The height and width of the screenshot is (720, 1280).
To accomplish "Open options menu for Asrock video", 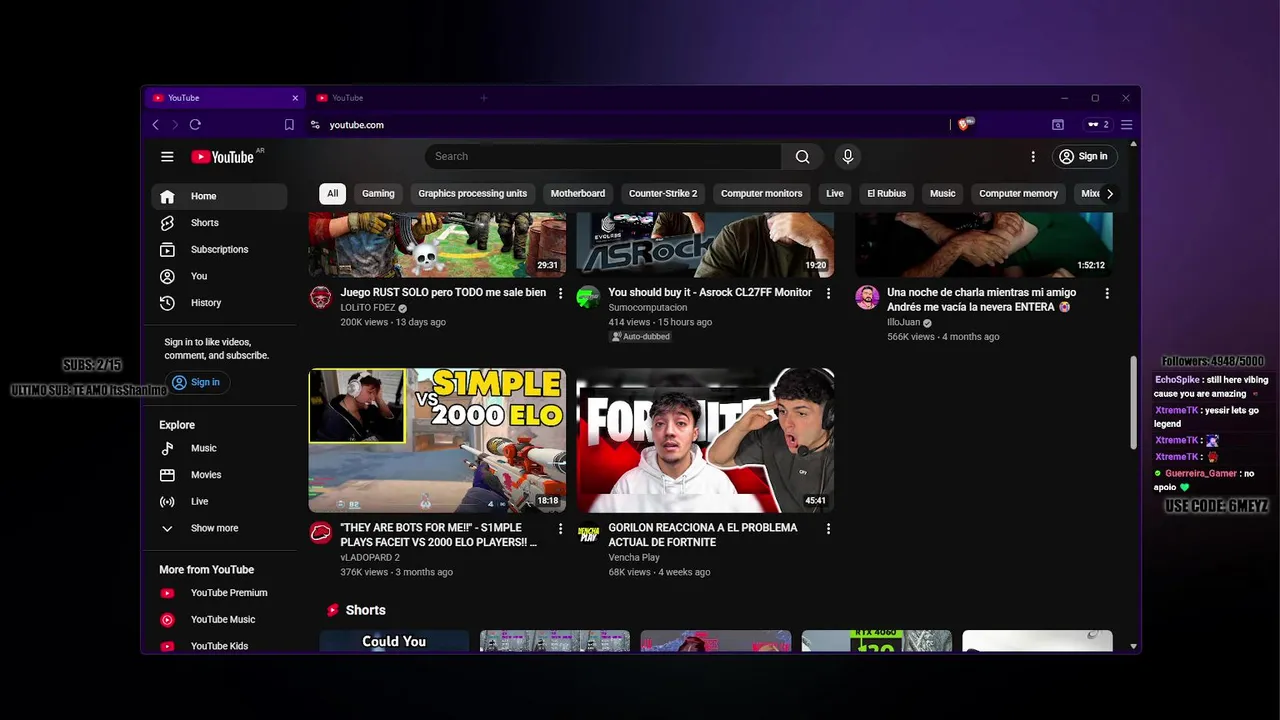I will [828, 293].
